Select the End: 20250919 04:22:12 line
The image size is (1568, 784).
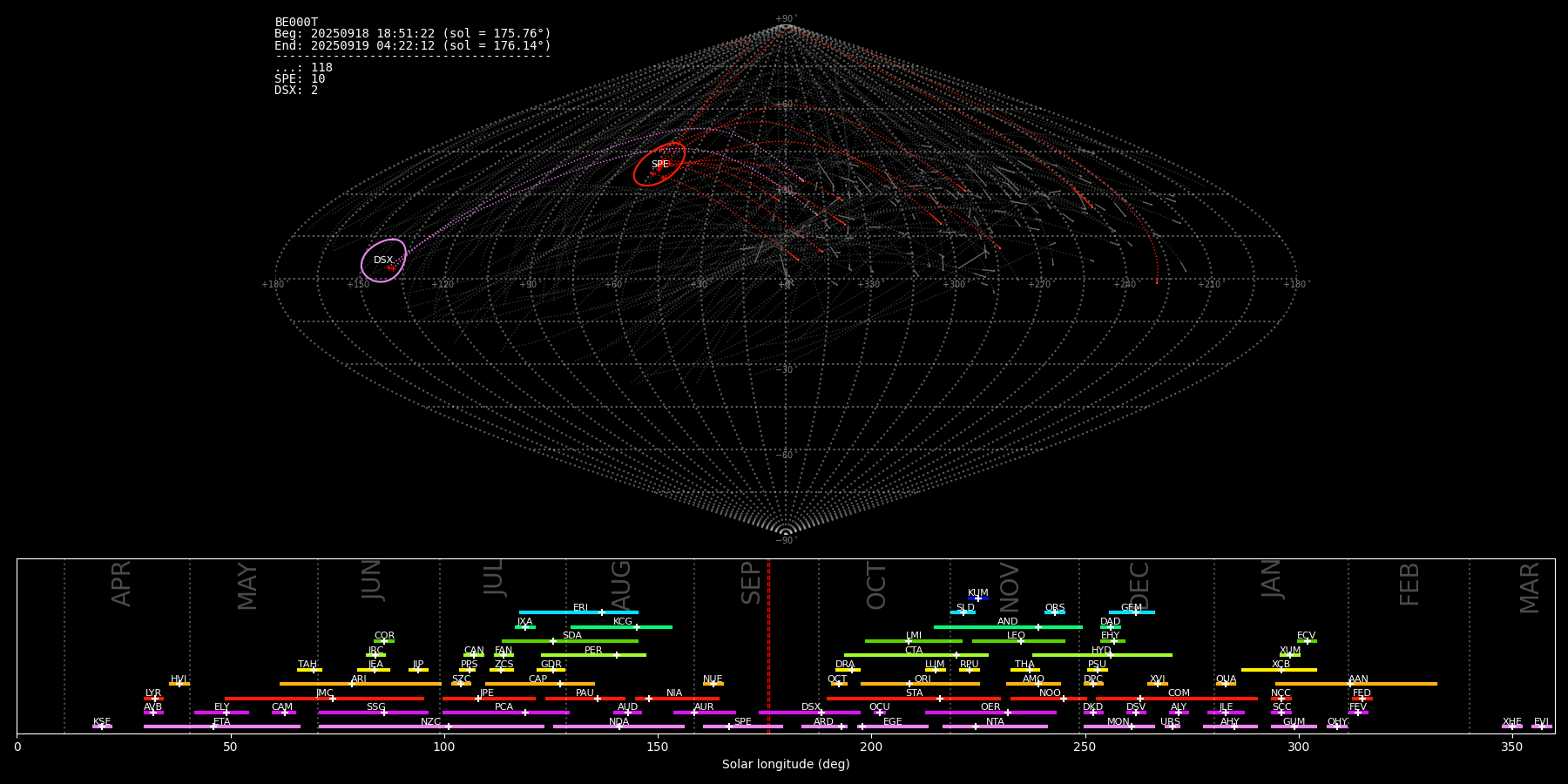(413, 45)
